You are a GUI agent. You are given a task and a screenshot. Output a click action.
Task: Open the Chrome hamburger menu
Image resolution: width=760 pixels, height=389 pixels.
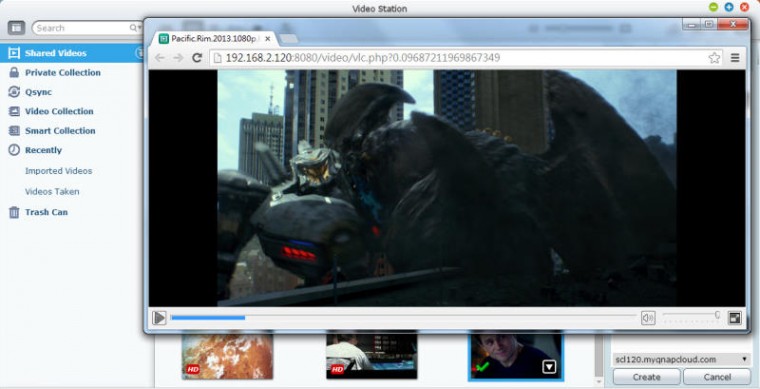point(735,58)
